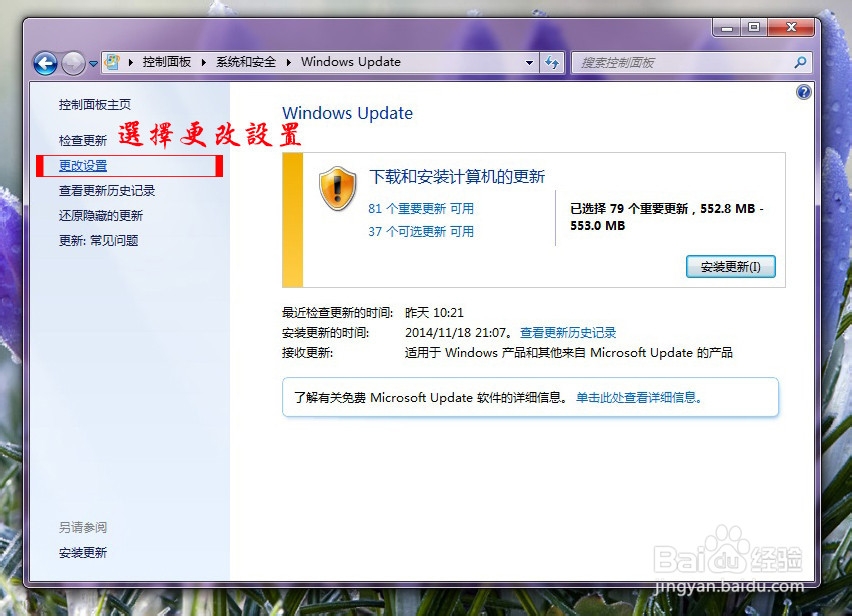852x616 pixels.
Task: Open the recent pages dropdown beside Forward arrow
Action: click(93, 64)
